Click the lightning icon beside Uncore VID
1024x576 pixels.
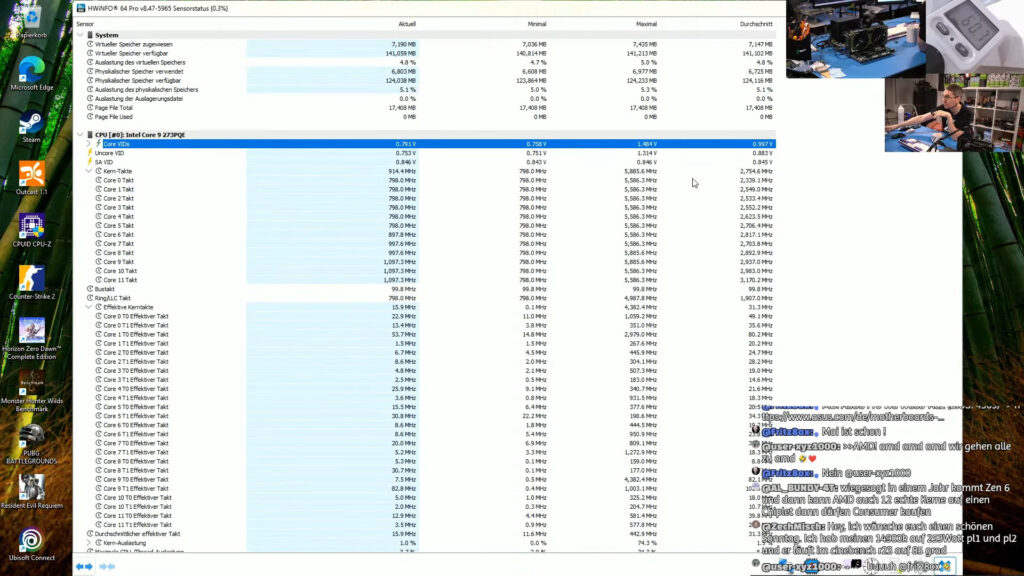[90, 153]
